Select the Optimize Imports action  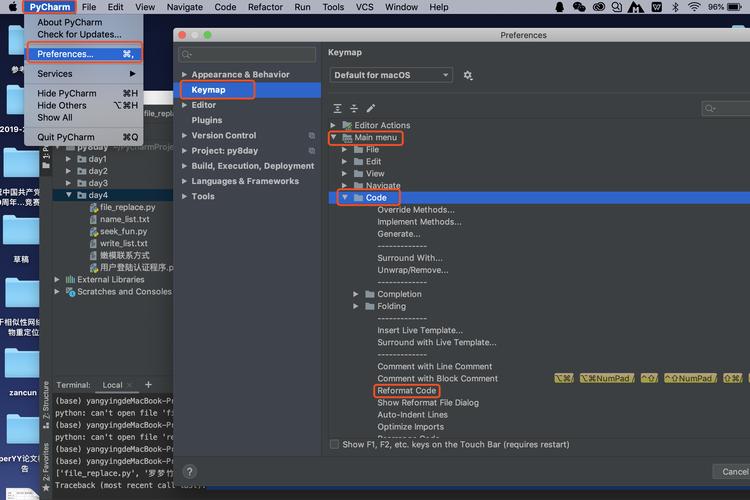click(410, 427)
